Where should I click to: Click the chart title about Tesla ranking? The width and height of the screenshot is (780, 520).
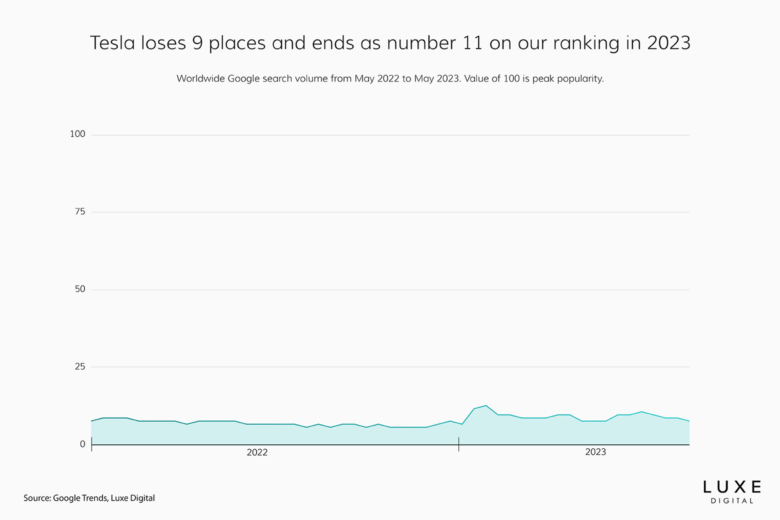click(390, 44)
